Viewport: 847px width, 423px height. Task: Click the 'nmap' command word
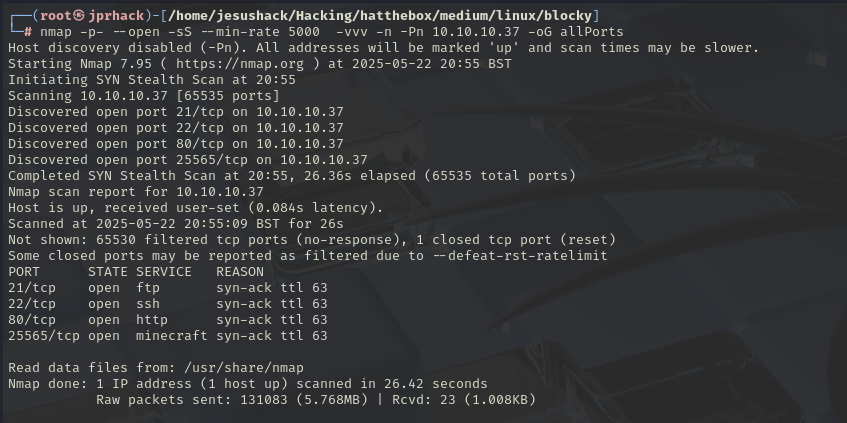(55, 32)
